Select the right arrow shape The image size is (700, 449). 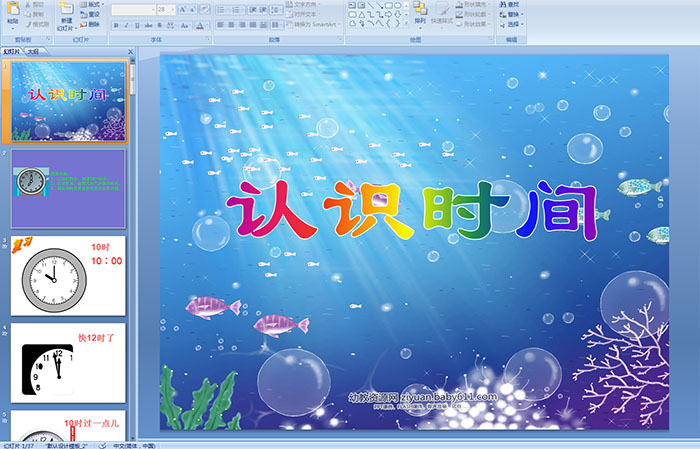(388, 14)
